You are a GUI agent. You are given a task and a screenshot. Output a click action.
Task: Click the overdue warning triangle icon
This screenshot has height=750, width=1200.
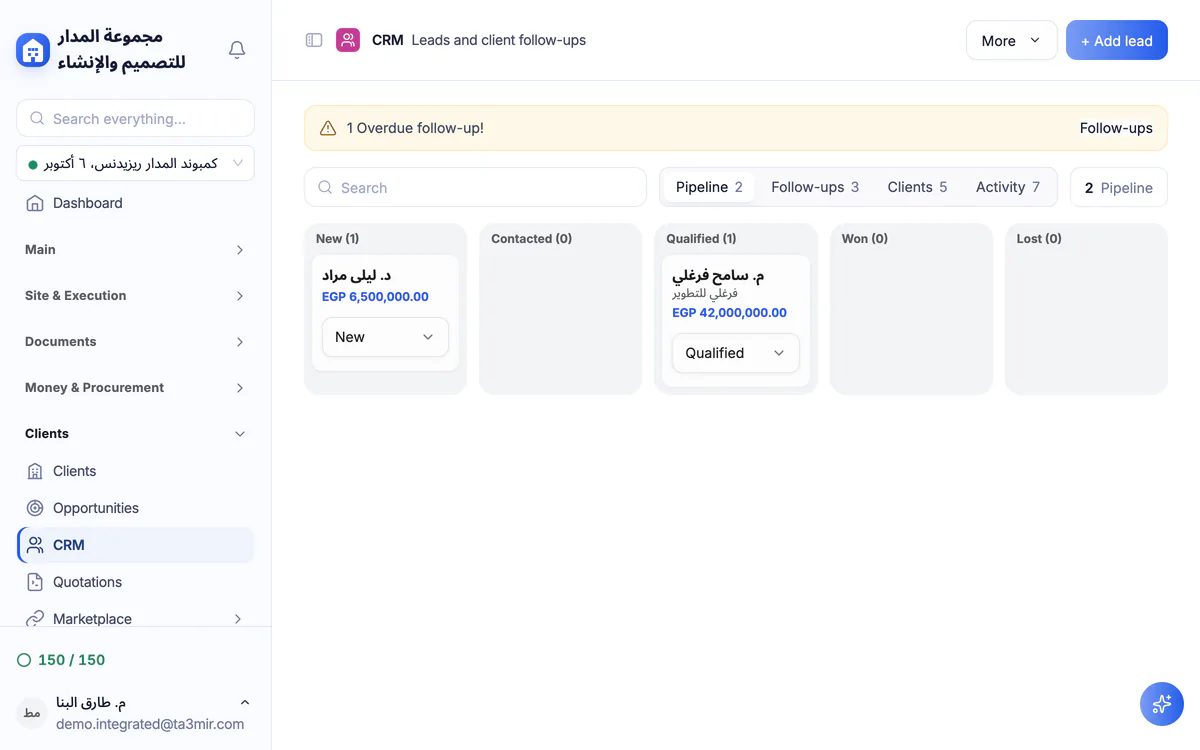tap(328, 128)
